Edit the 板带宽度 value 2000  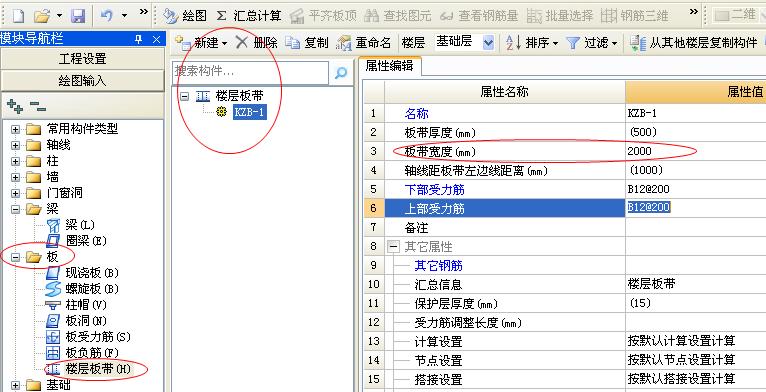point(696,152)
